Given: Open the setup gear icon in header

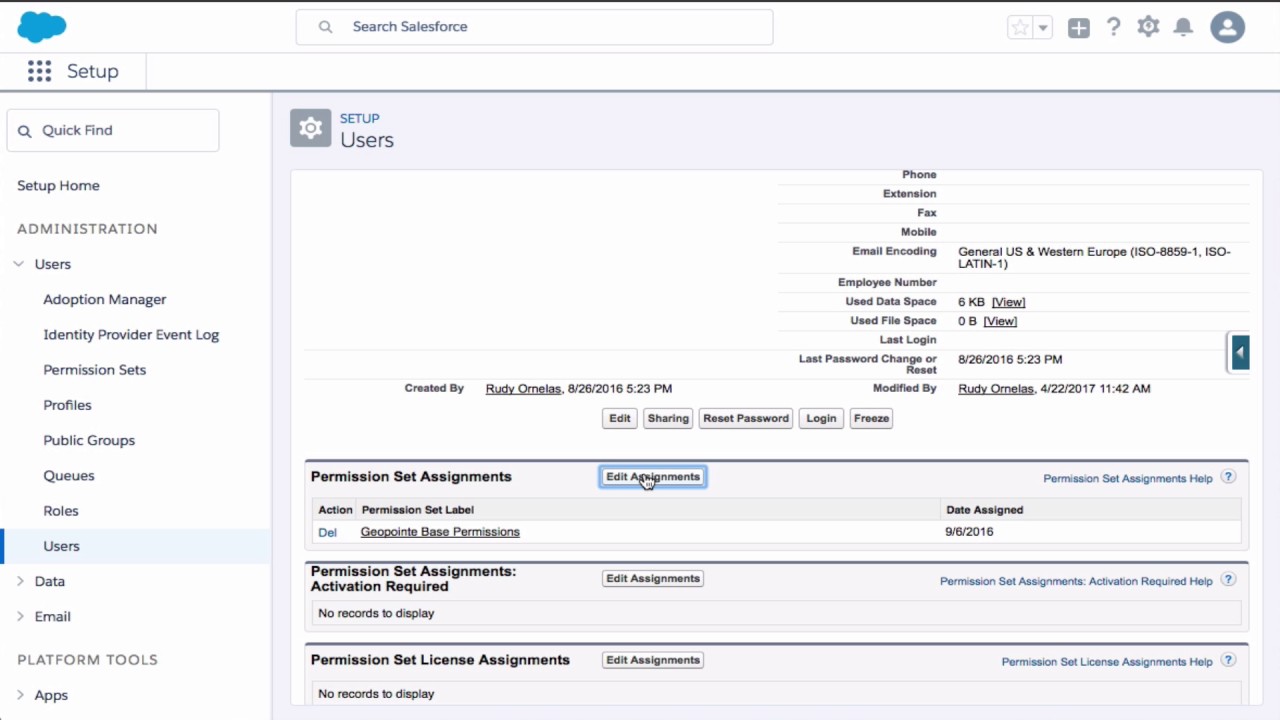Looking at the screenshot, I should [1148, 27].
